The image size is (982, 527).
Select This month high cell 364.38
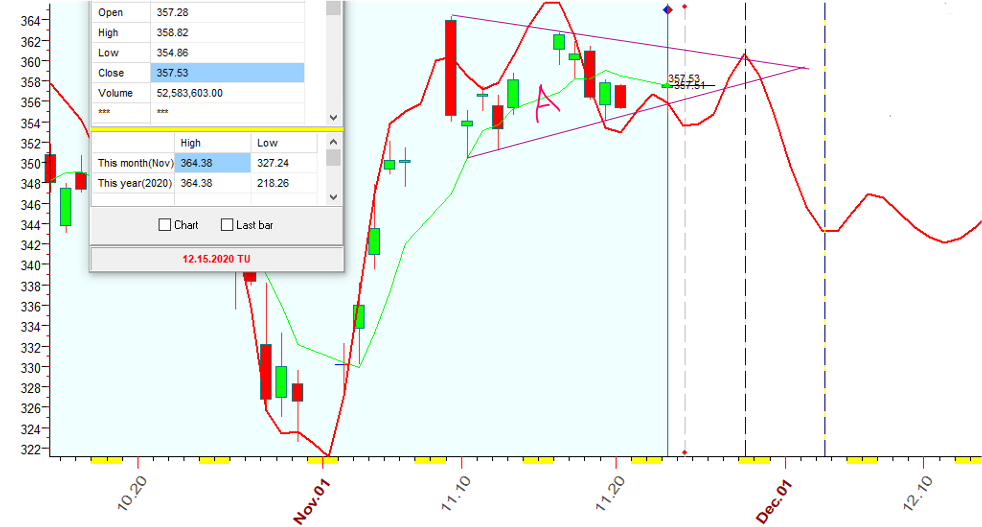(x=212, y=163)
